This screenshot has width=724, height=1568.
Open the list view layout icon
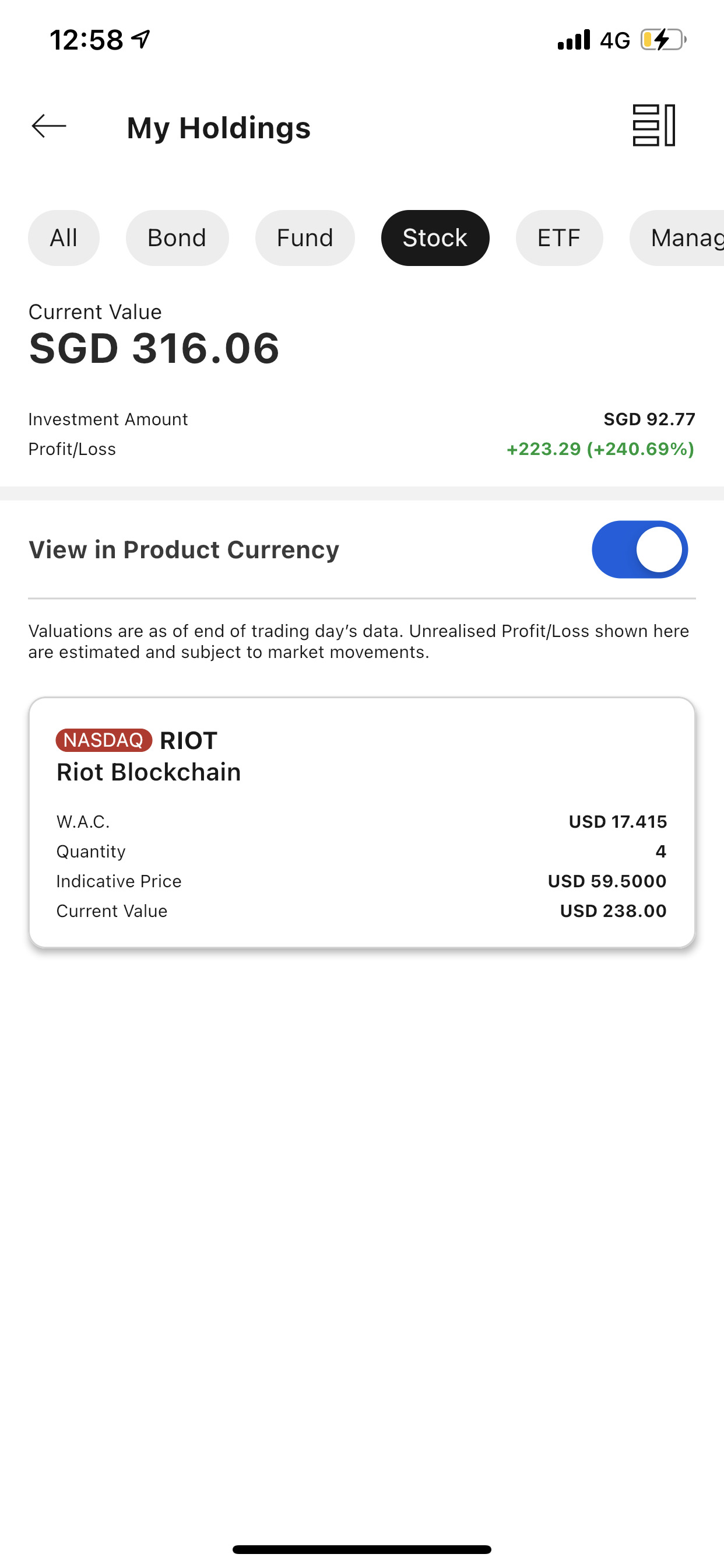(x=653, y=125)
